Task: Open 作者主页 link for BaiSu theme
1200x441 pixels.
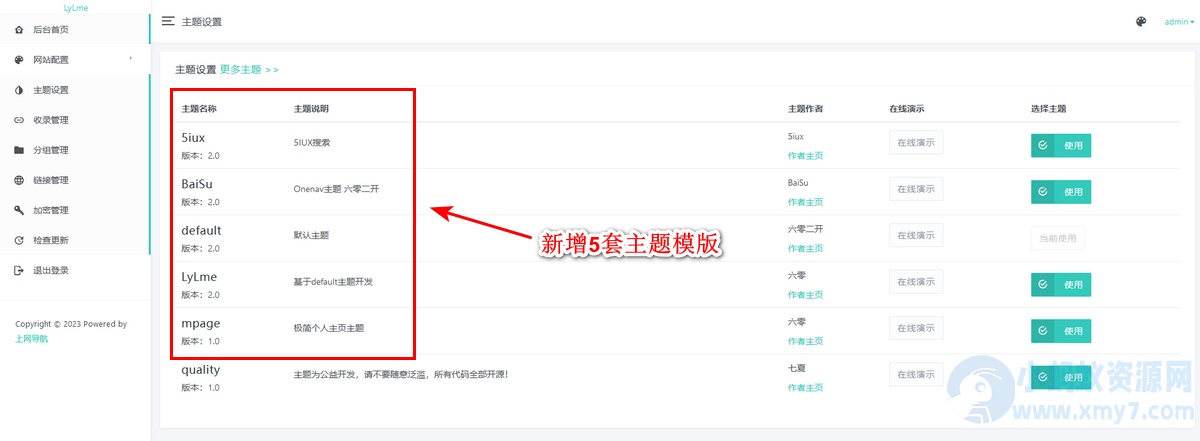Action: tap(805, 202)
